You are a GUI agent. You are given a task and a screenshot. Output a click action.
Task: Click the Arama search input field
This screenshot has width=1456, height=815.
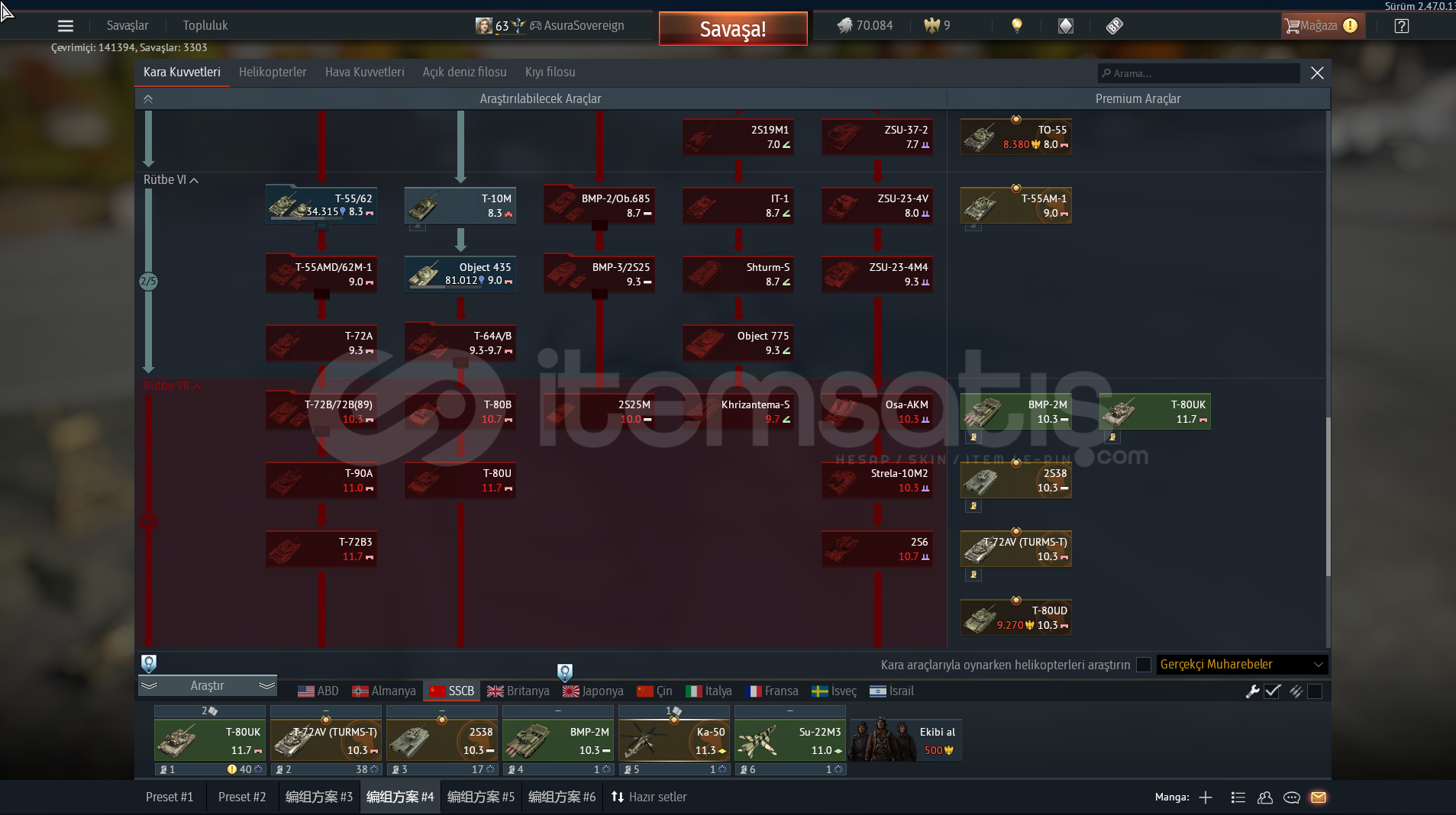pos(1199,73)
